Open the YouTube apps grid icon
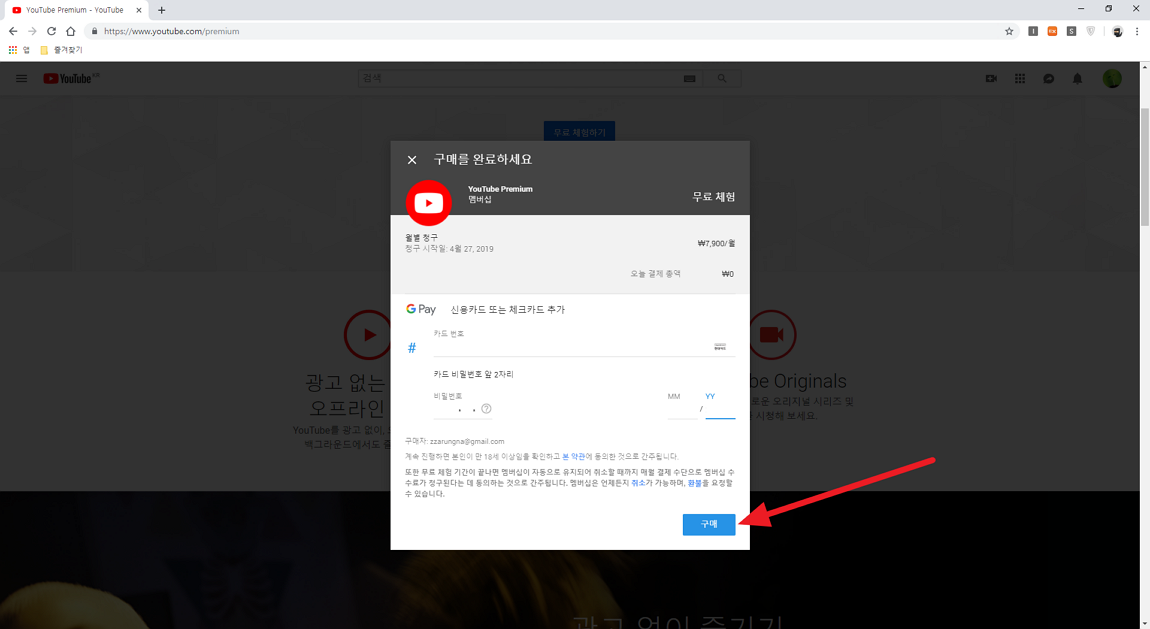The height and width of the screenshot is (629, 1150). [x=1020, y=78]
